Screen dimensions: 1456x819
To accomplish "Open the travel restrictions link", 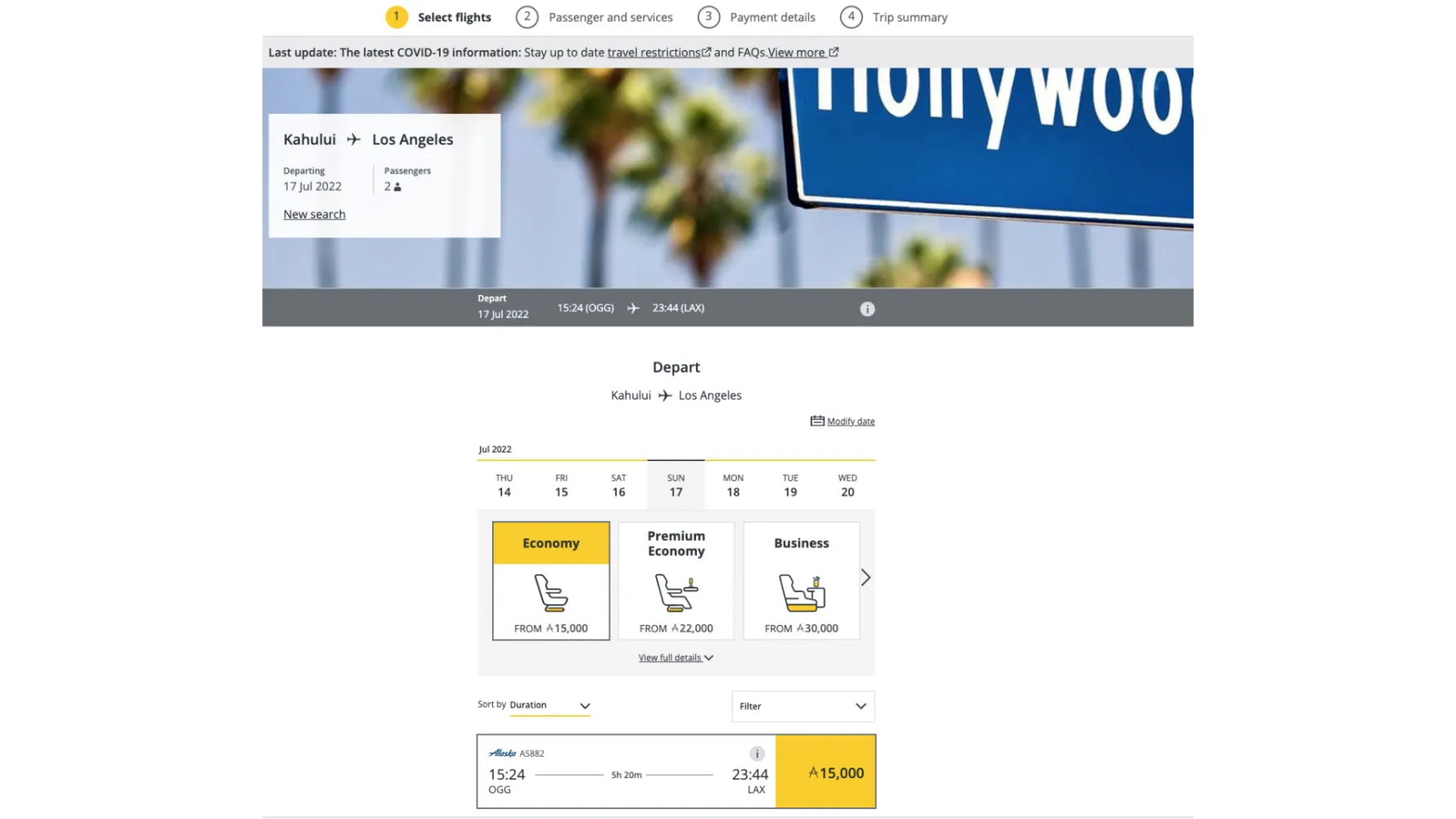I will [x=654, y=52].
